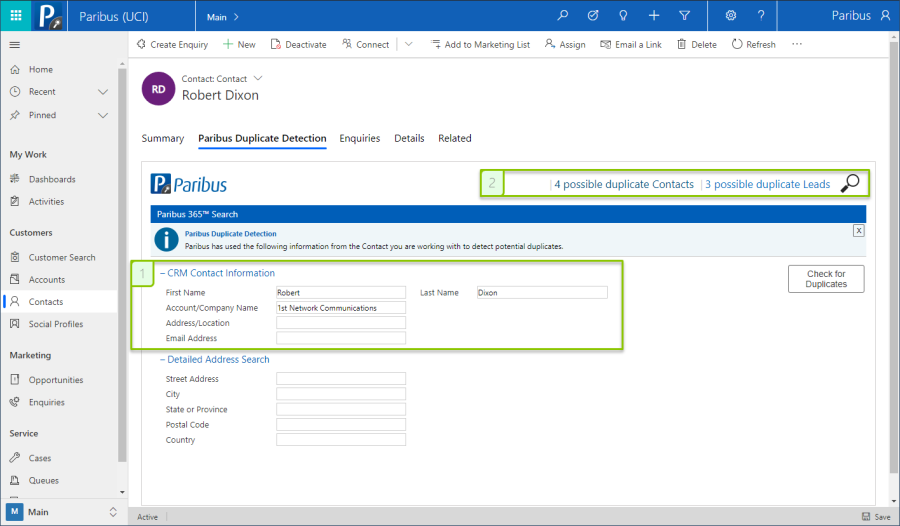Click the Paribus search magnifier icon

[850, 183]
